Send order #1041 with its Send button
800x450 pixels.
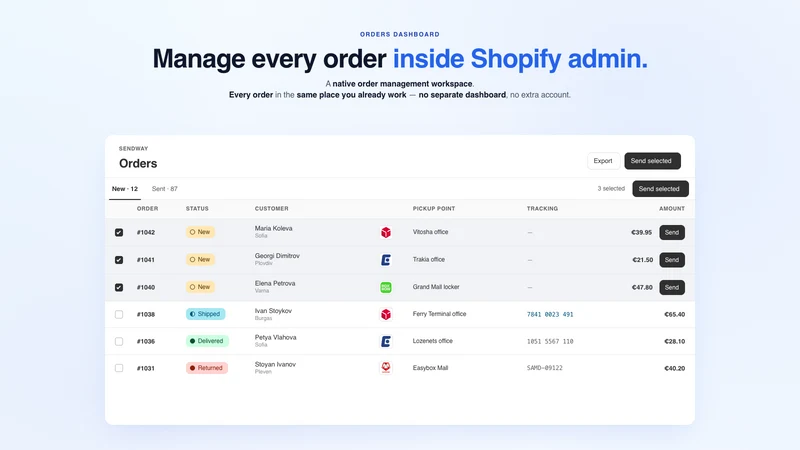click(672, 260)
